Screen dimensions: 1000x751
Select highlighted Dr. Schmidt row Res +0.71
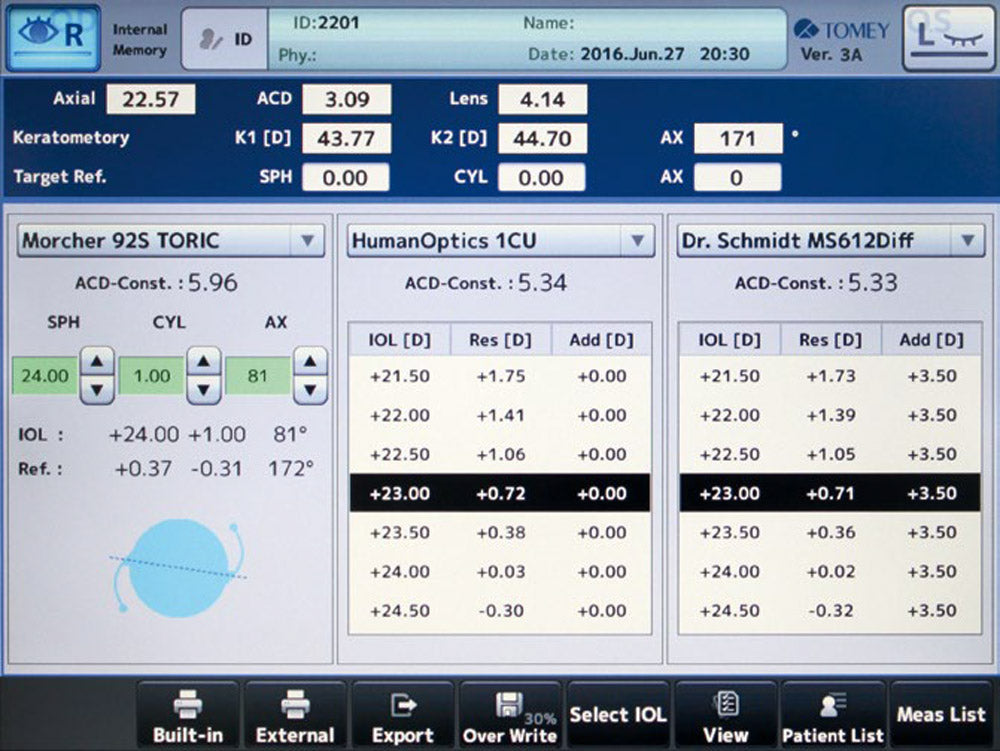point(830,493)
